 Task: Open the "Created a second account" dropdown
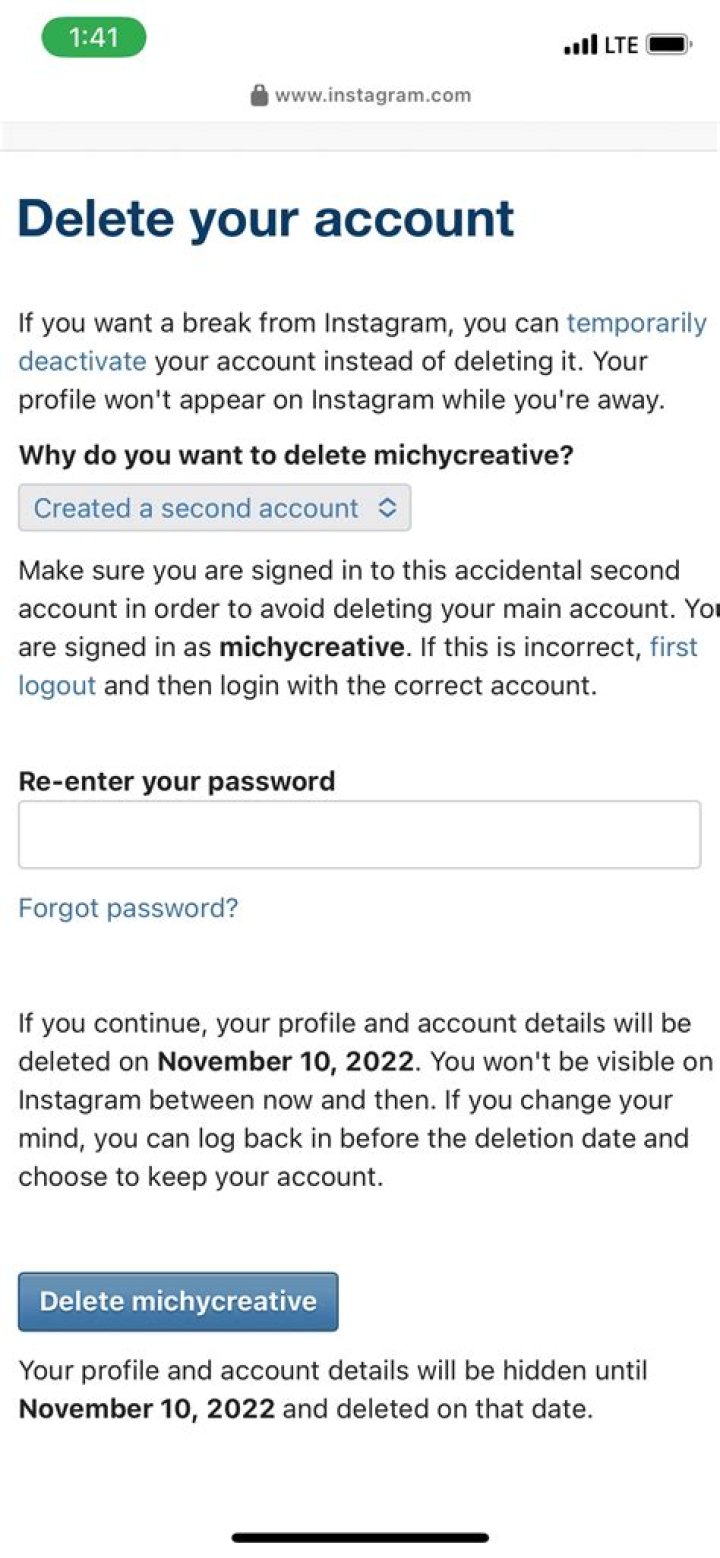click(214, 508)
